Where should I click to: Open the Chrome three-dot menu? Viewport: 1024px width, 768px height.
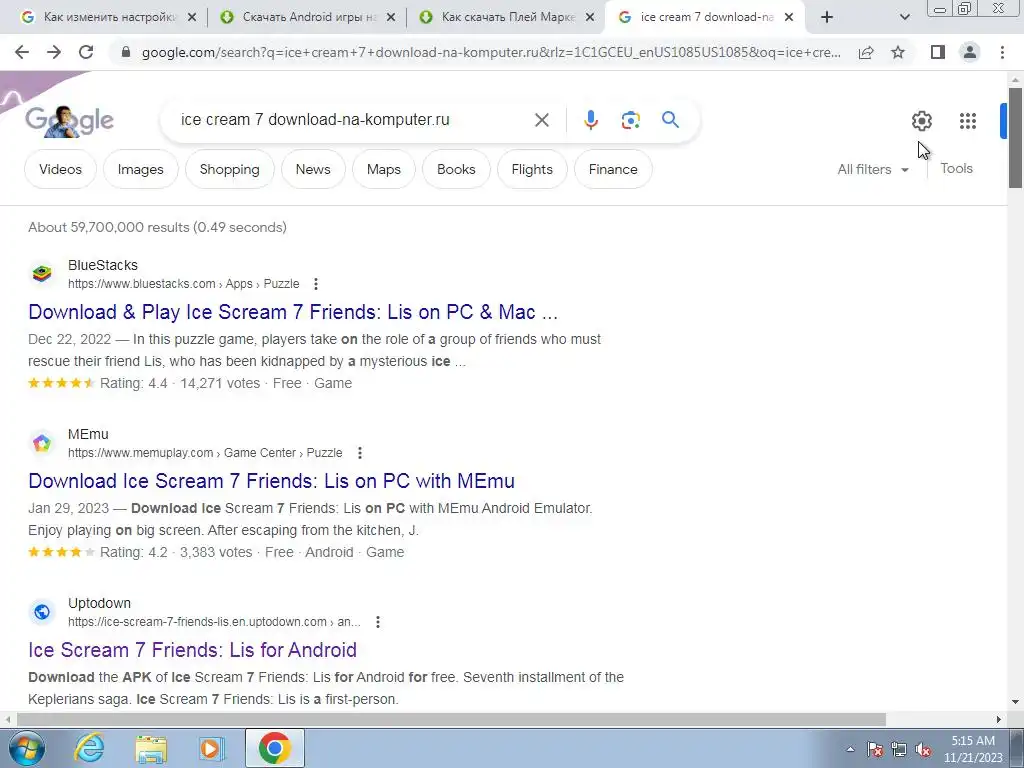pyautogui.click(x=1002, y=52)
